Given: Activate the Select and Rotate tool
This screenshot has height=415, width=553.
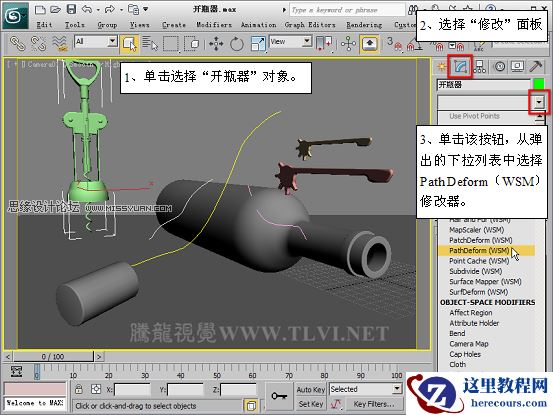Looking at the screenshot, I should pos(237,44).
